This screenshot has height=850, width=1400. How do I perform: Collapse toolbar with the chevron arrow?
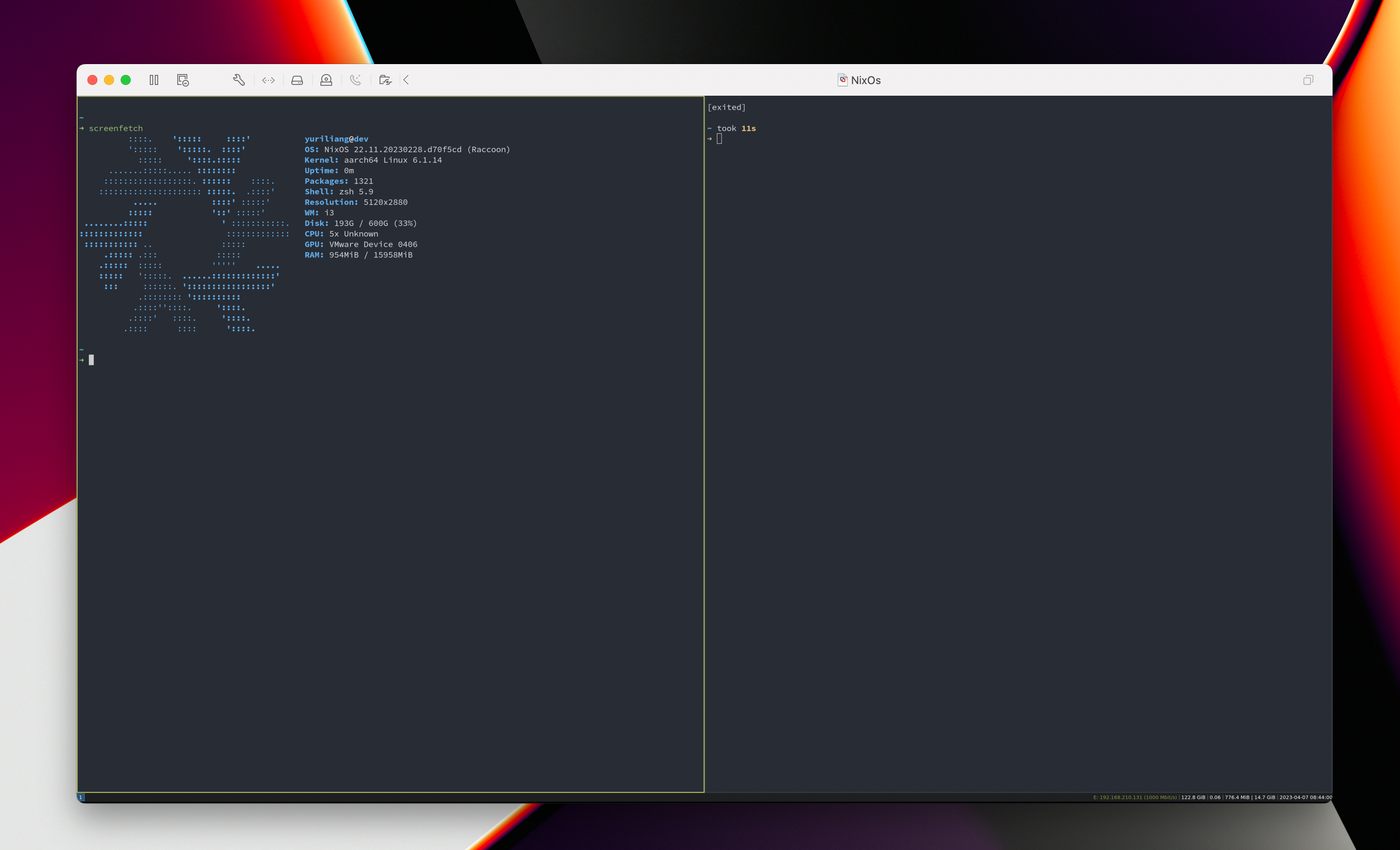point(406,80)
